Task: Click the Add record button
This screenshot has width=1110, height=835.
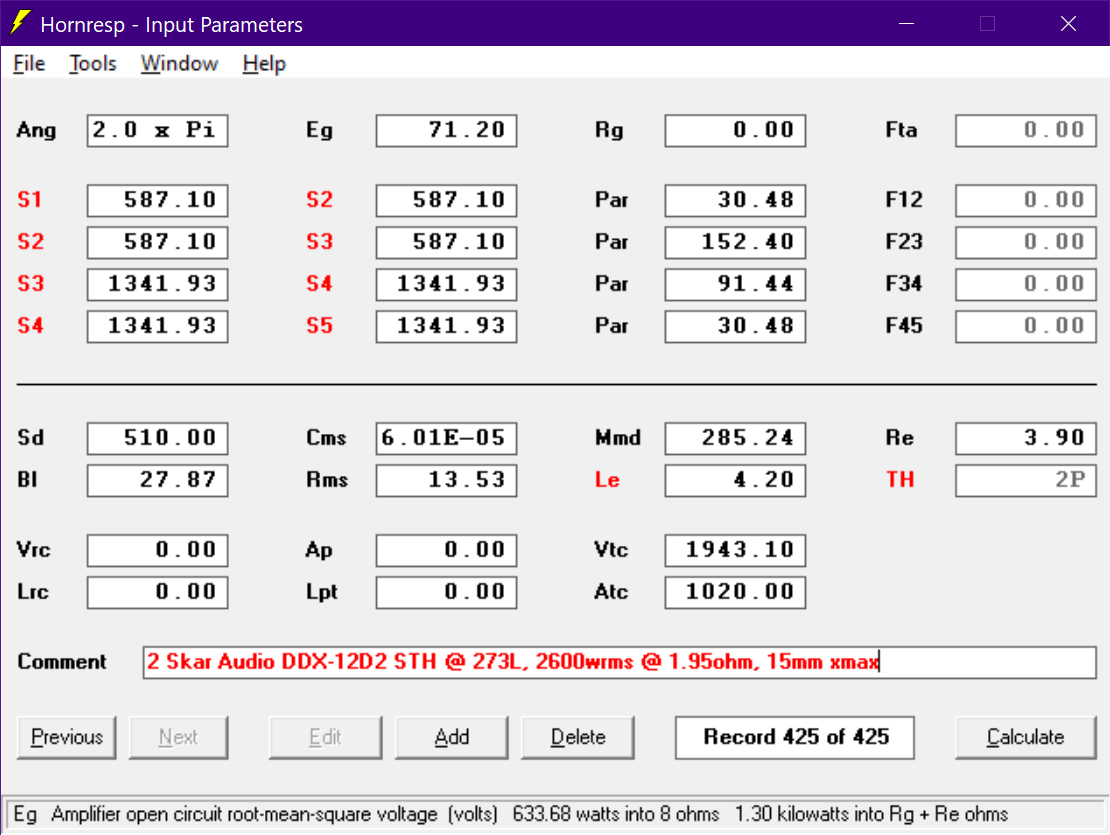Action: coord(452,737)
